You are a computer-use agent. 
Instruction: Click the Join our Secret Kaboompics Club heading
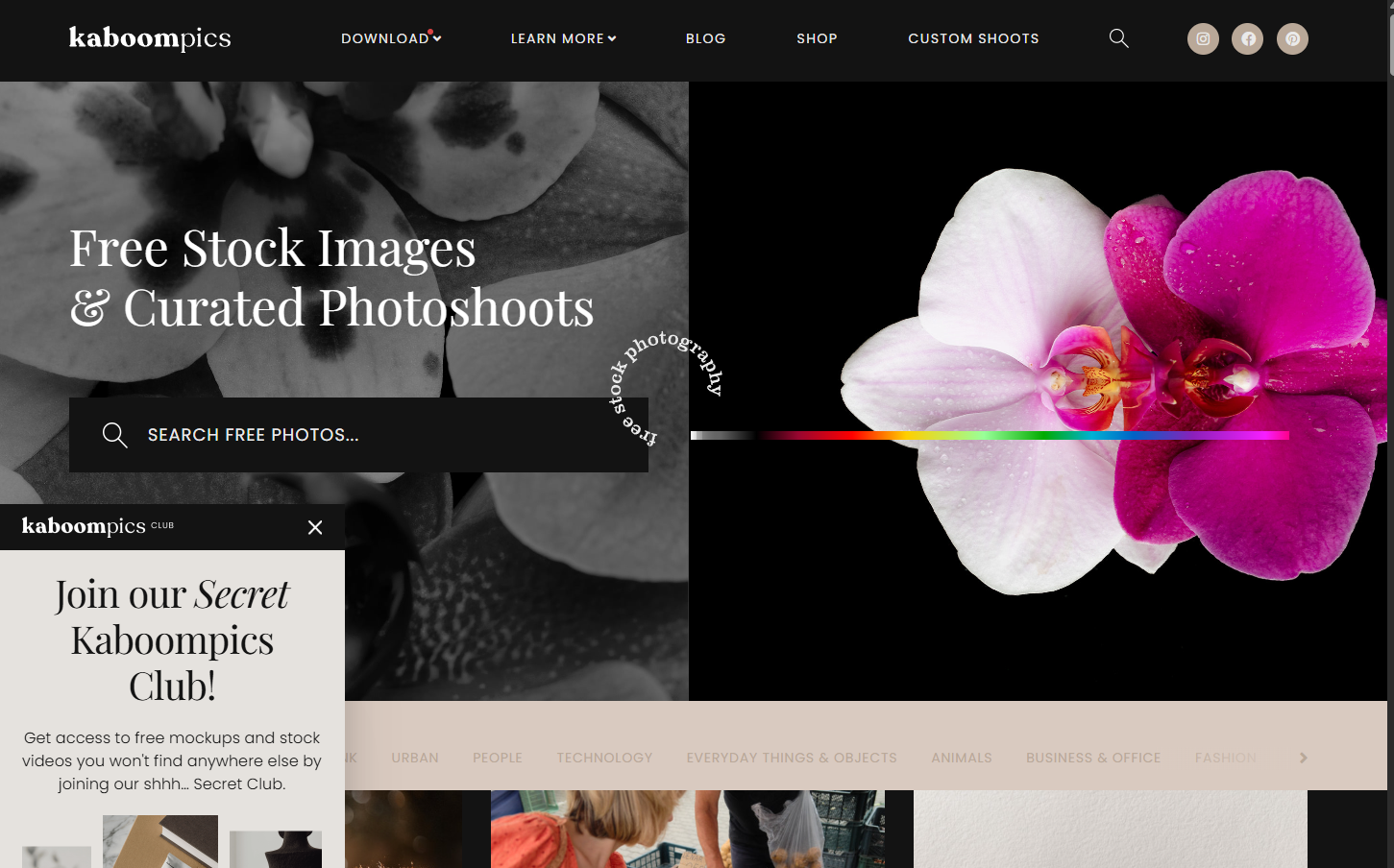click(172, 640)
